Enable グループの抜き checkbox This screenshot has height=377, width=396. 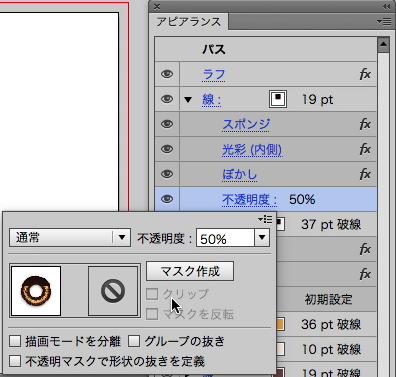tap(134, 341)
